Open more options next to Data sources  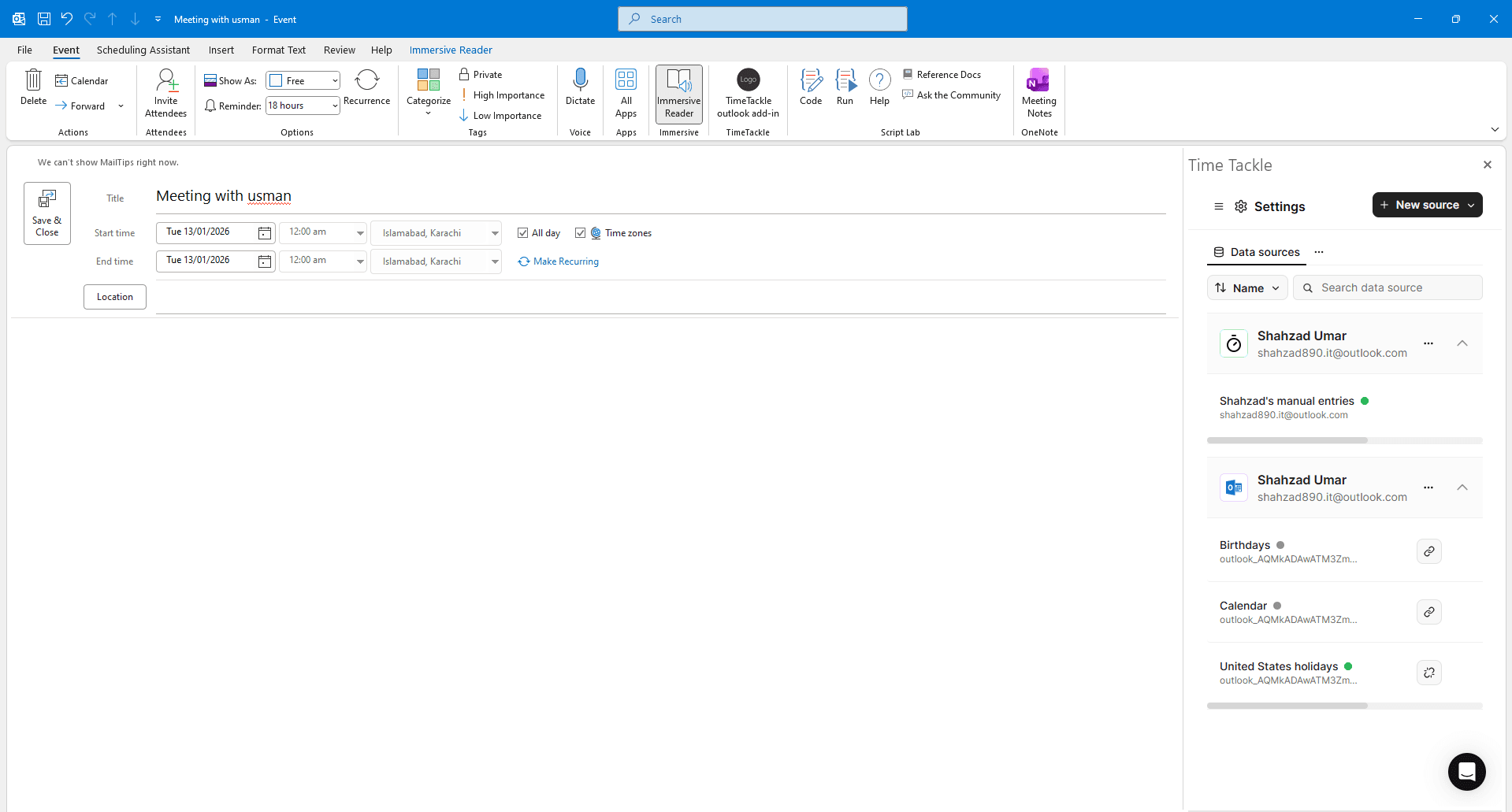coord(1319,252)
